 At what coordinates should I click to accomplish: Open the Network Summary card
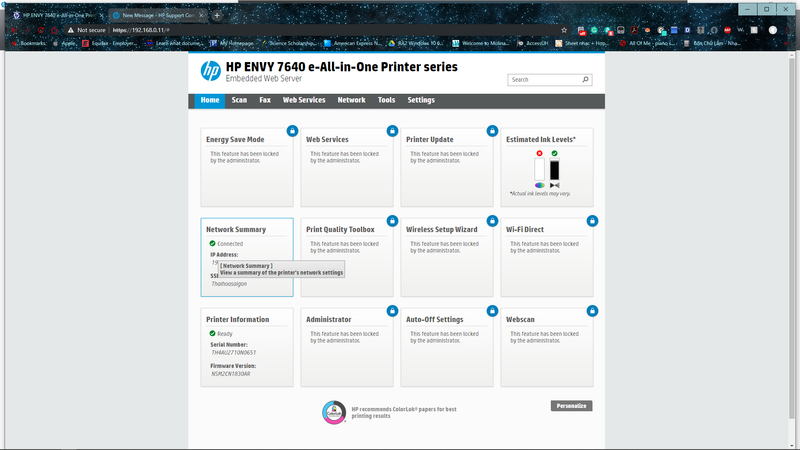click(x=247, y=257)
